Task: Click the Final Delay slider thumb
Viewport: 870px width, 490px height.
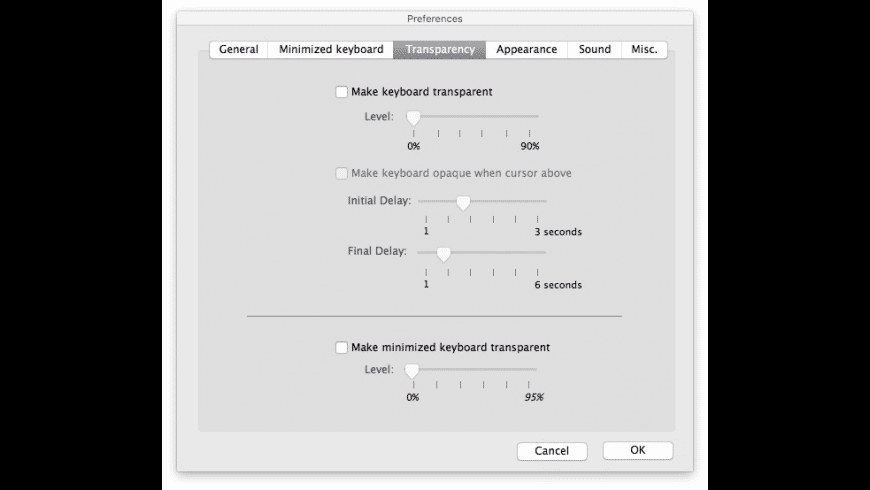Action: click(x=443, y=253)
